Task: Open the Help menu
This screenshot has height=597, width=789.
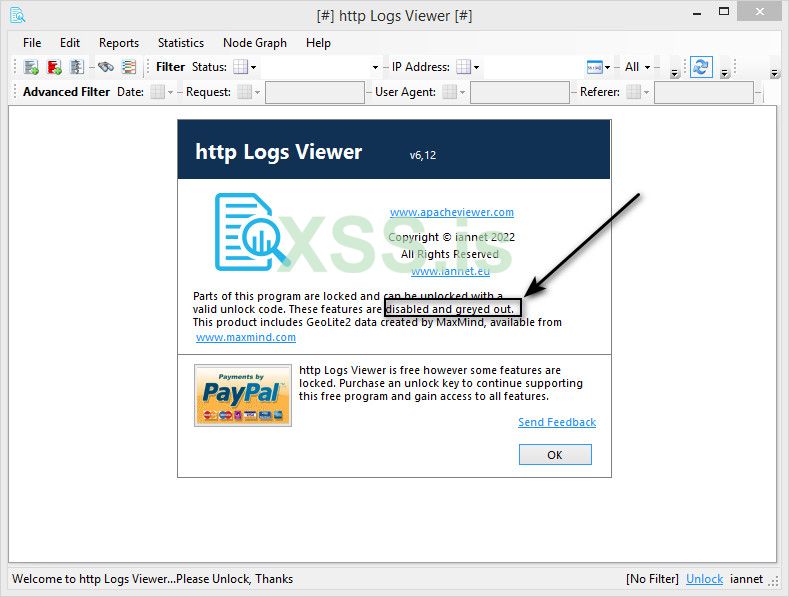Action: pyautogui.click(x=318, y=43)
